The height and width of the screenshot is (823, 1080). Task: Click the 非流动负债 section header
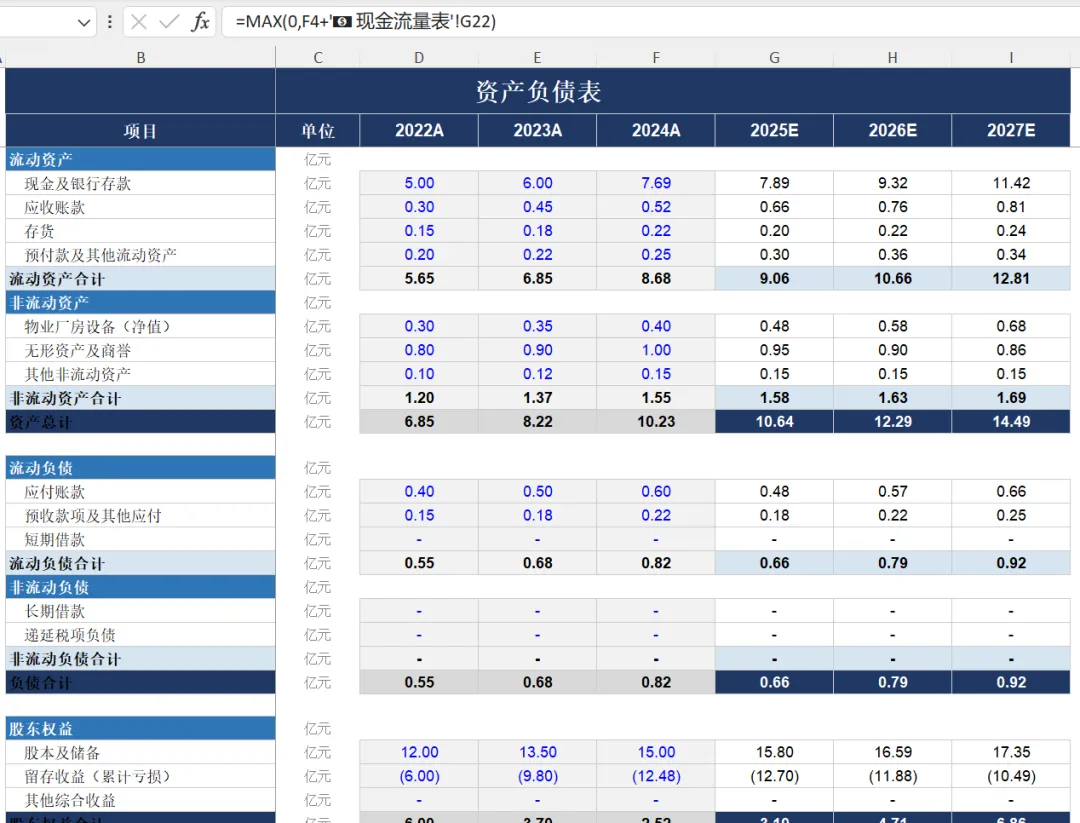(x=141, y=587)
